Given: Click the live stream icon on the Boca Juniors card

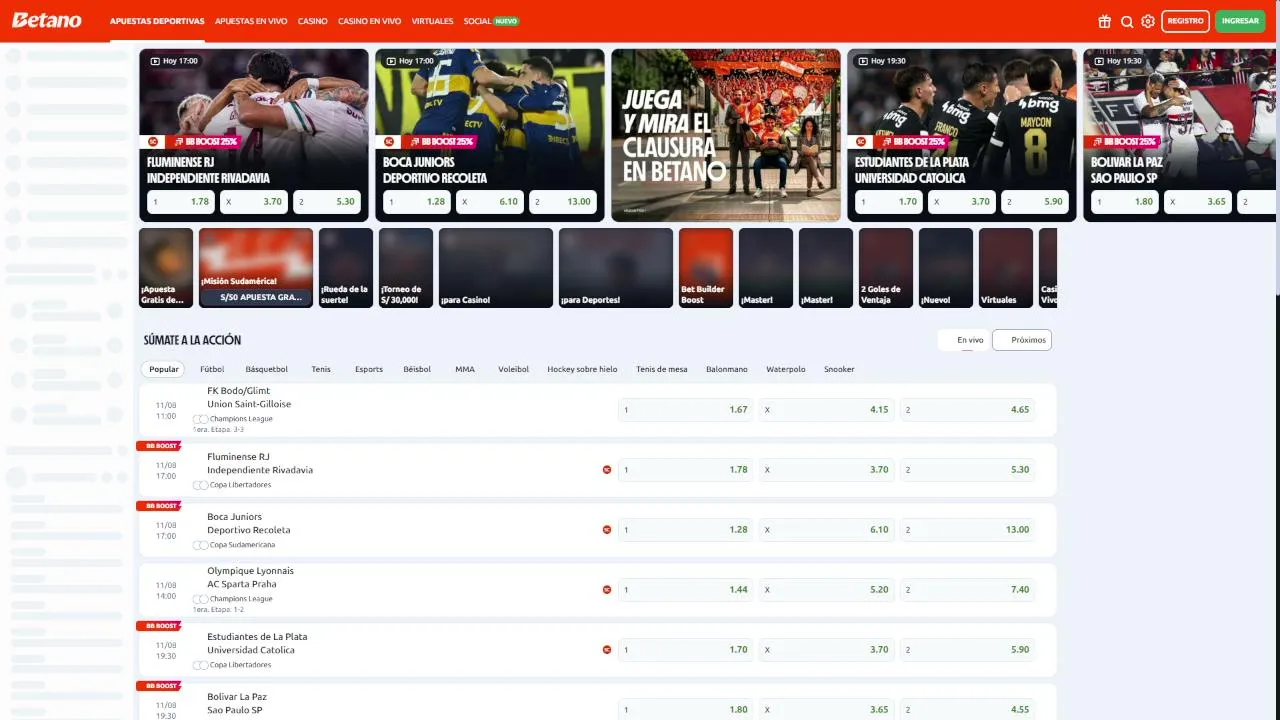Looking at the screenshot, I should [391, 61].
